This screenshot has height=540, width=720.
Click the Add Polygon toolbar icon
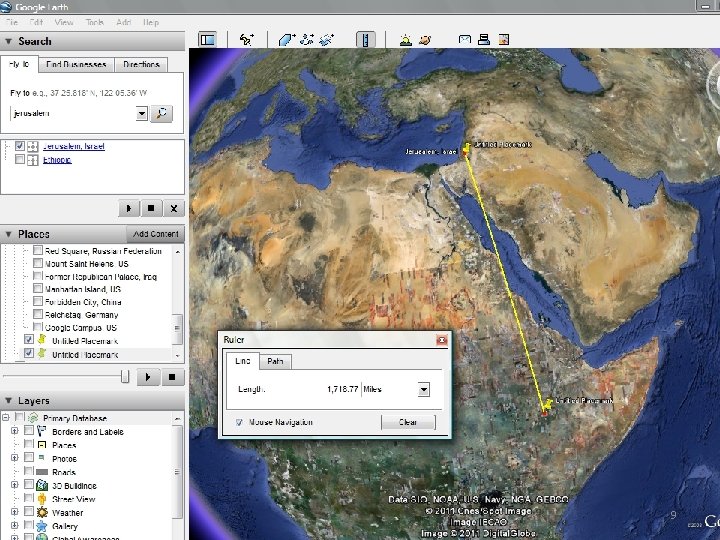(x=287, y=39)
